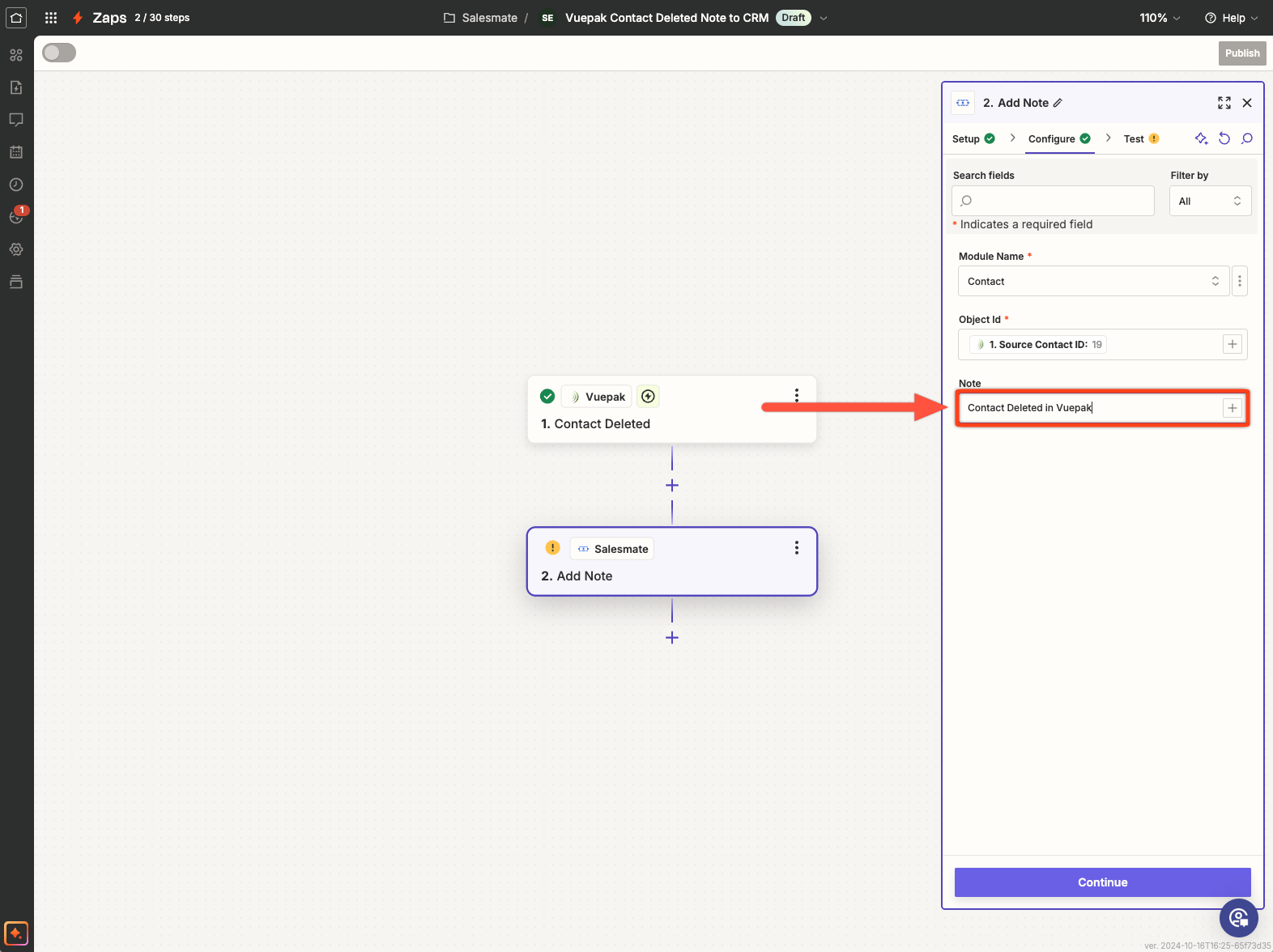Open the three-dot menu on Add Note step
The image size is (1273, 952).
click(797, 548)
